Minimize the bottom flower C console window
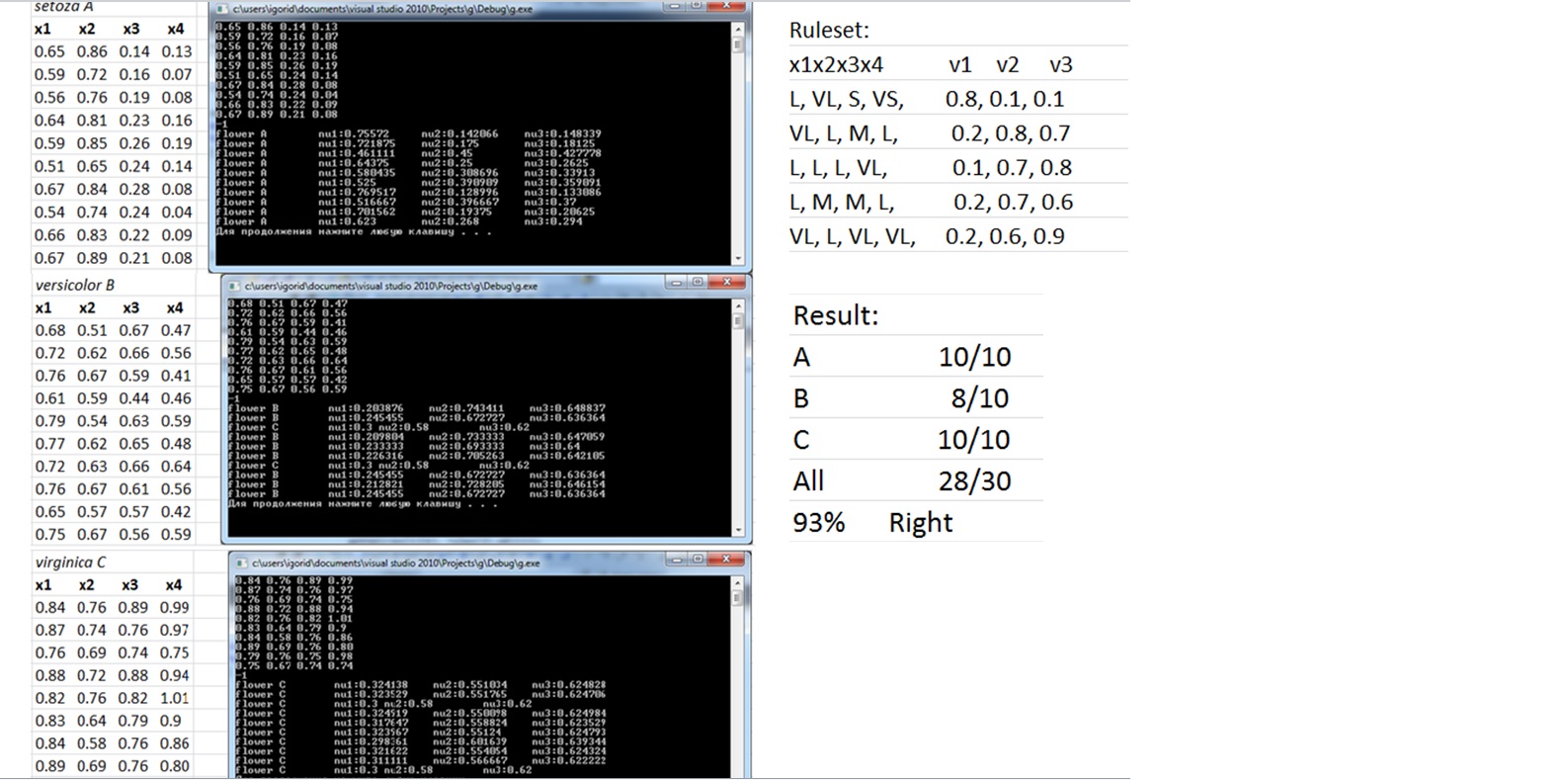The height and width of the screenshot is (780, 1568). (x=676, y=561)
